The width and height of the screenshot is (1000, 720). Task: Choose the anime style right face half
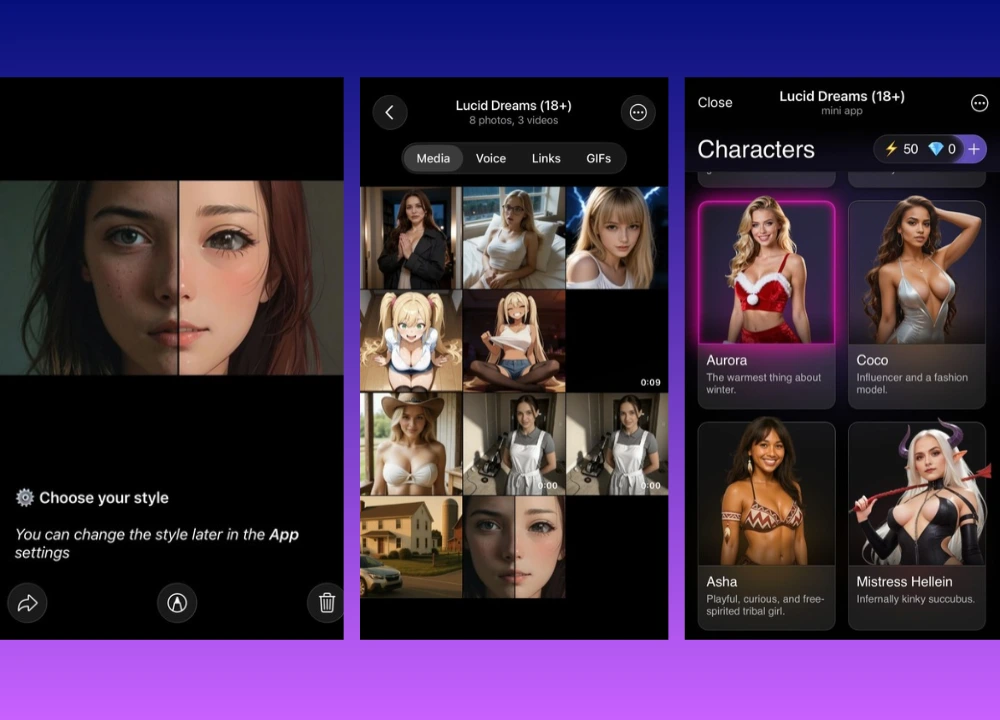261,277
